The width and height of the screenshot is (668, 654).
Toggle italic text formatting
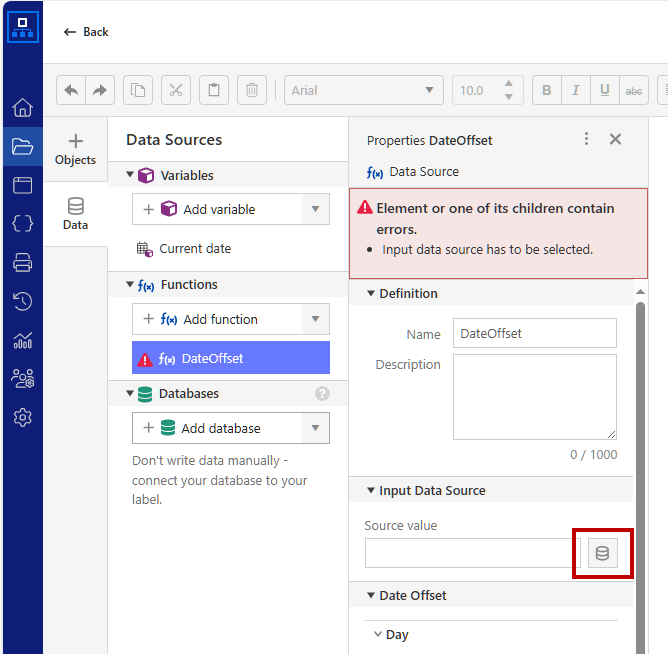575,90
